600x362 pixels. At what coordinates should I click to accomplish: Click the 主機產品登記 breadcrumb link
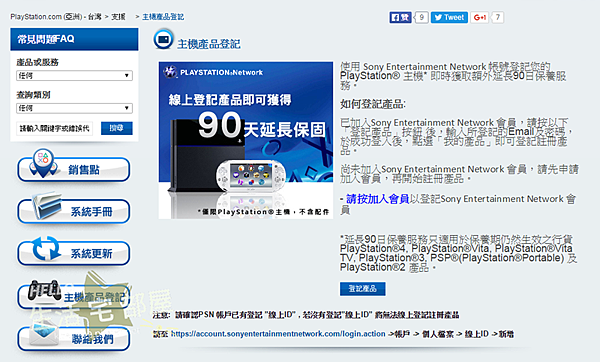coord(163,17)
